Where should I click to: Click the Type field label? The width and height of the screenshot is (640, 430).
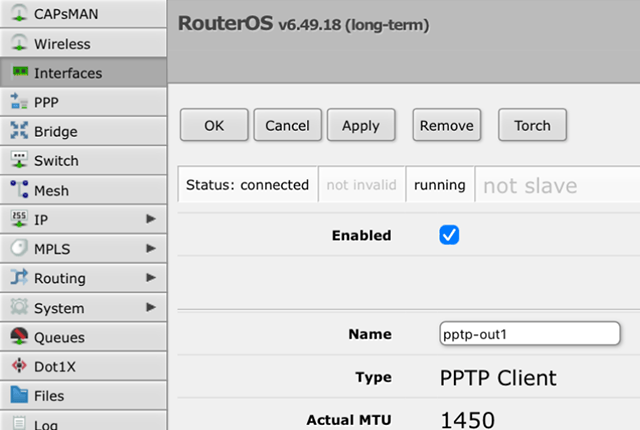[x=373, y=377]
